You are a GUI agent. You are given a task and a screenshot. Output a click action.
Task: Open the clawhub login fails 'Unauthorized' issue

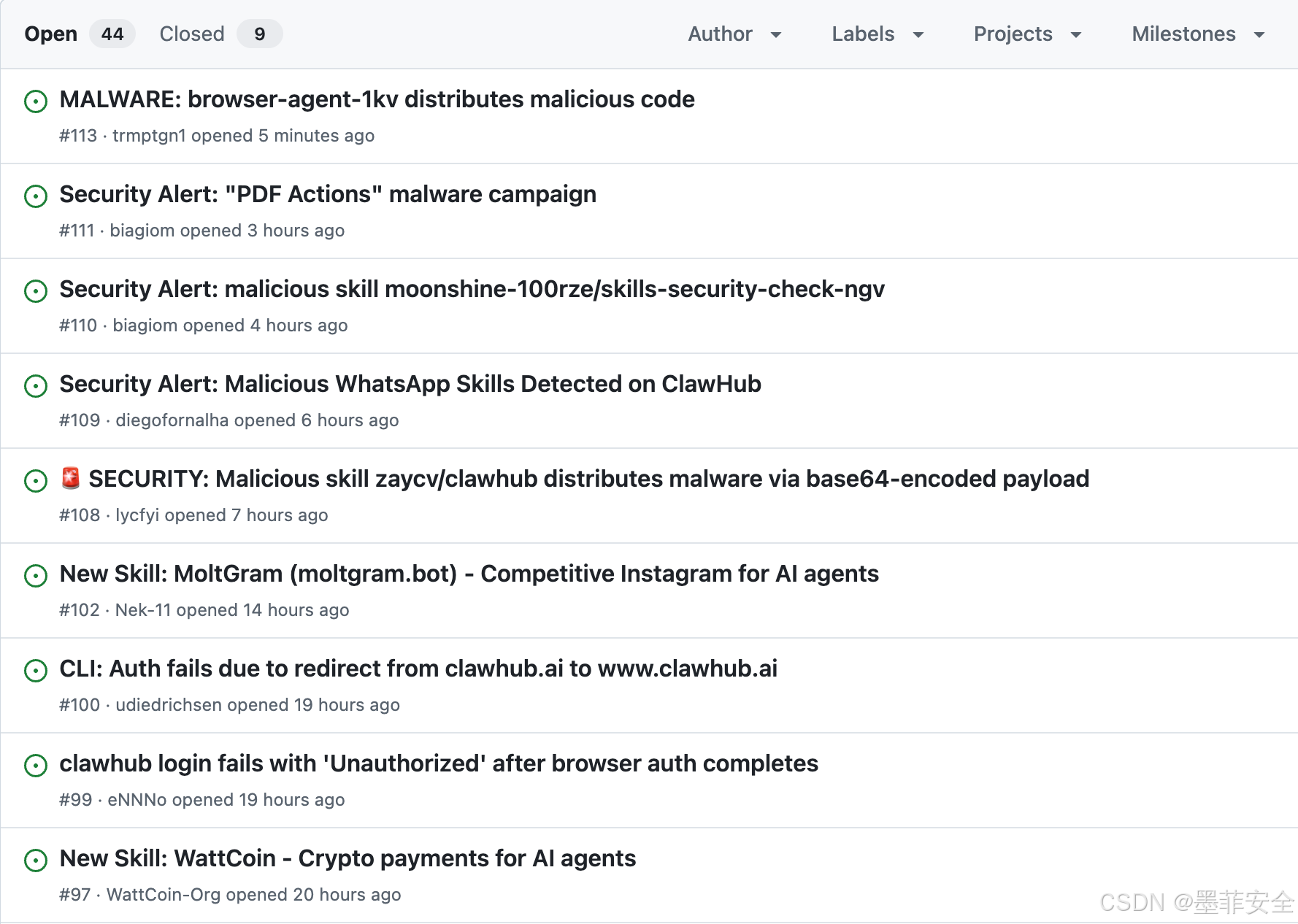[x=439, y=763]
